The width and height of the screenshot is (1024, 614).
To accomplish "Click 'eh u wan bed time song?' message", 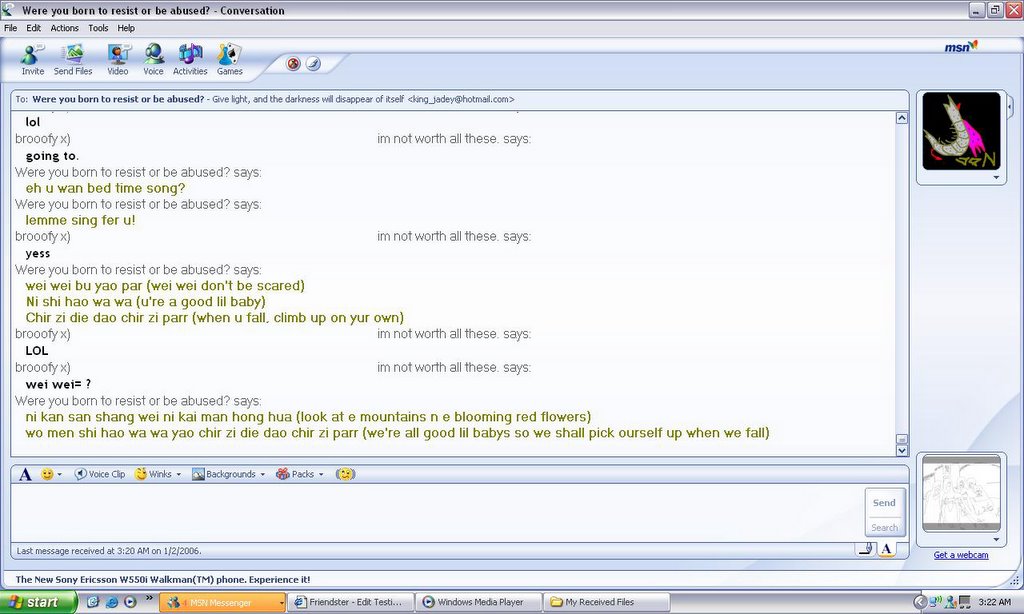I will pos(105,188).
